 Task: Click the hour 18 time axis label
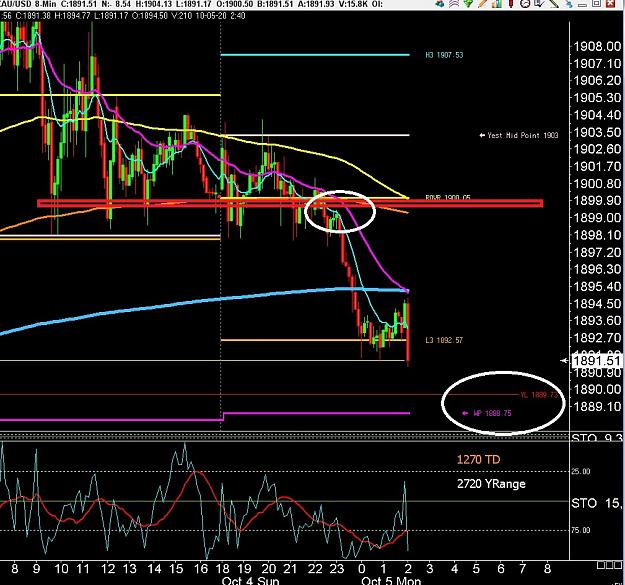tap(222, 569)
